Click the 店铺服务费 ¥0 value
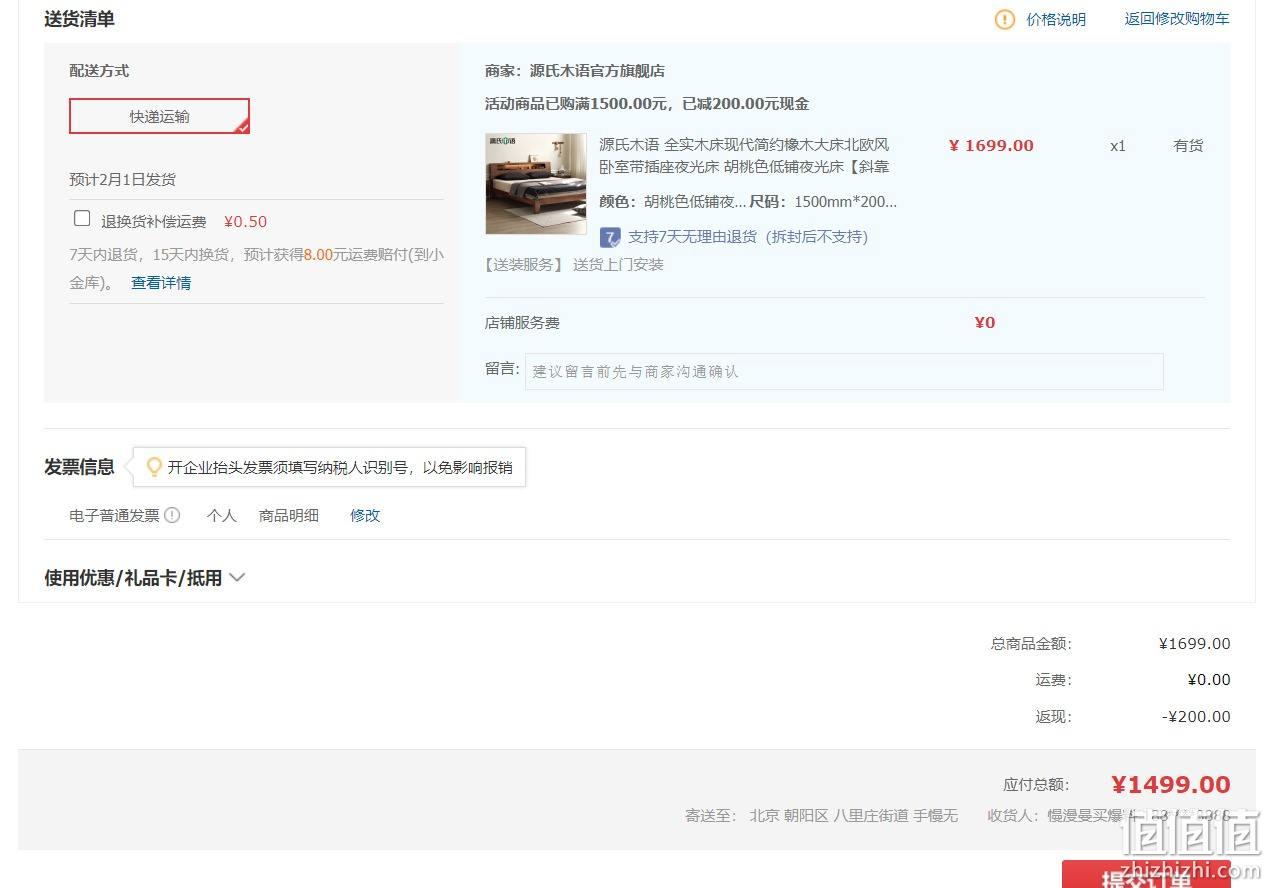The width and height of the screenshot is (1270, 888). pos(985,322)
